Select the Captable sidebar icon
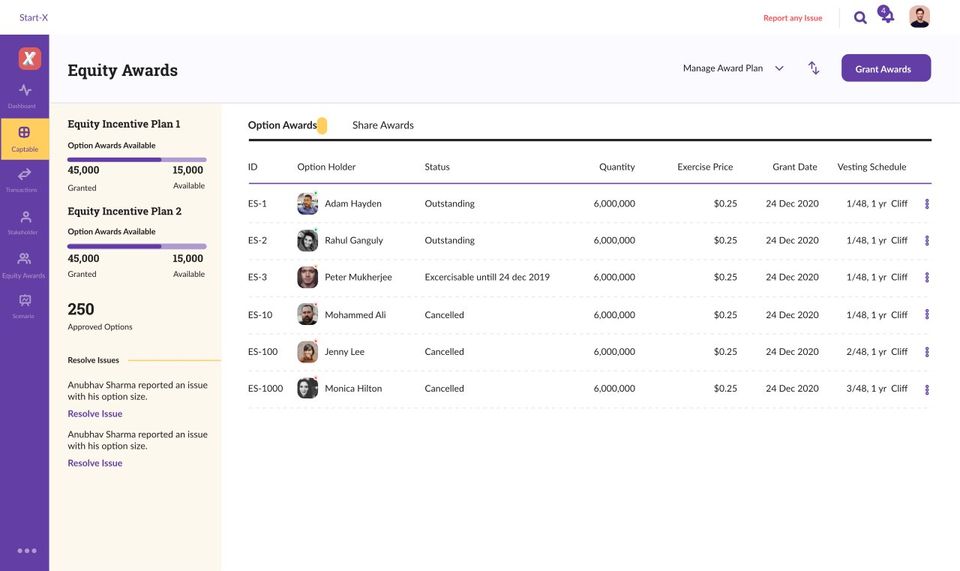 click(24, 132)
